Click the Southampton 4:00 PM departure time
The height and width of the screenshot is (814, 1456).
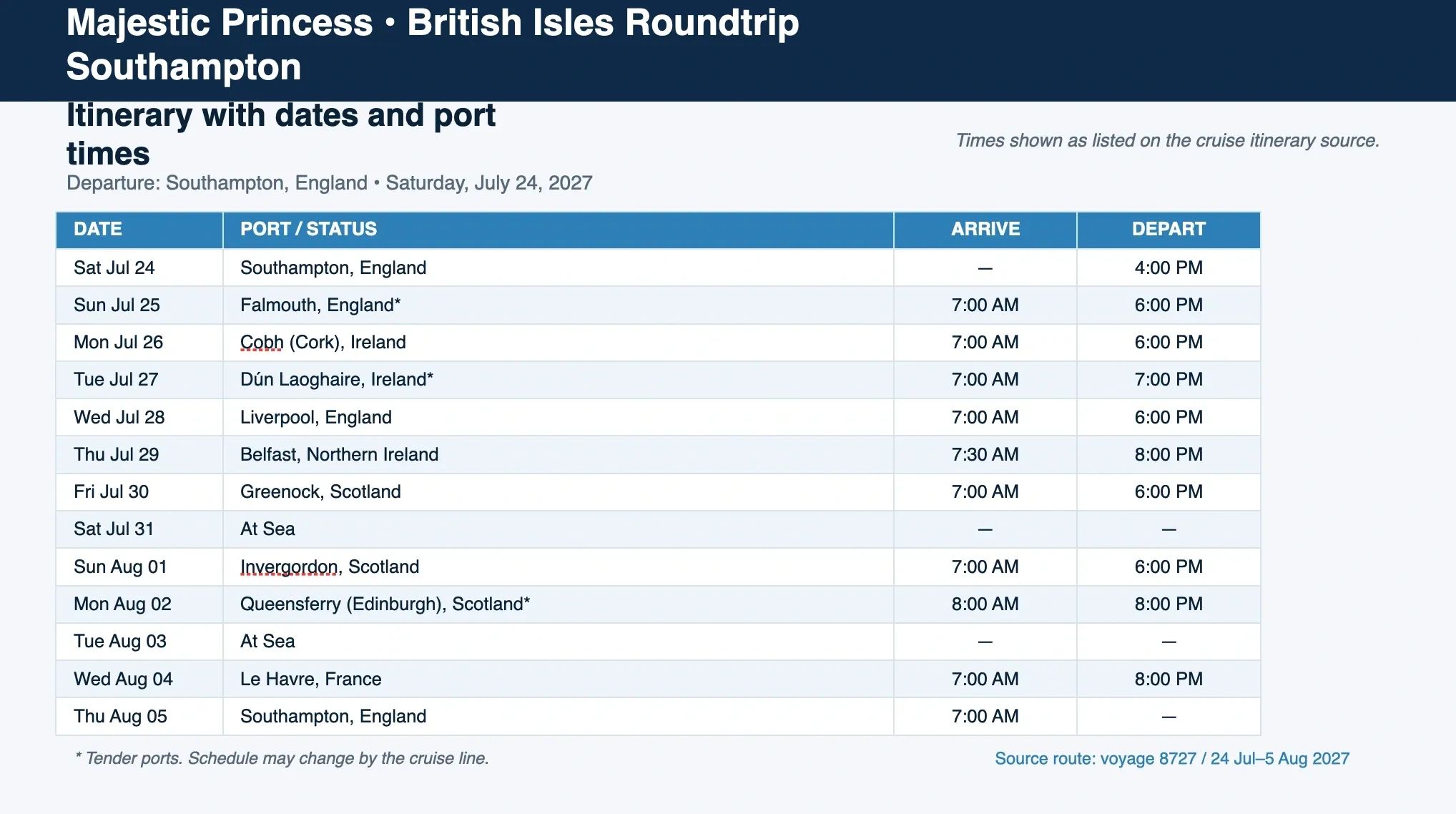[x=1168, y=268]
